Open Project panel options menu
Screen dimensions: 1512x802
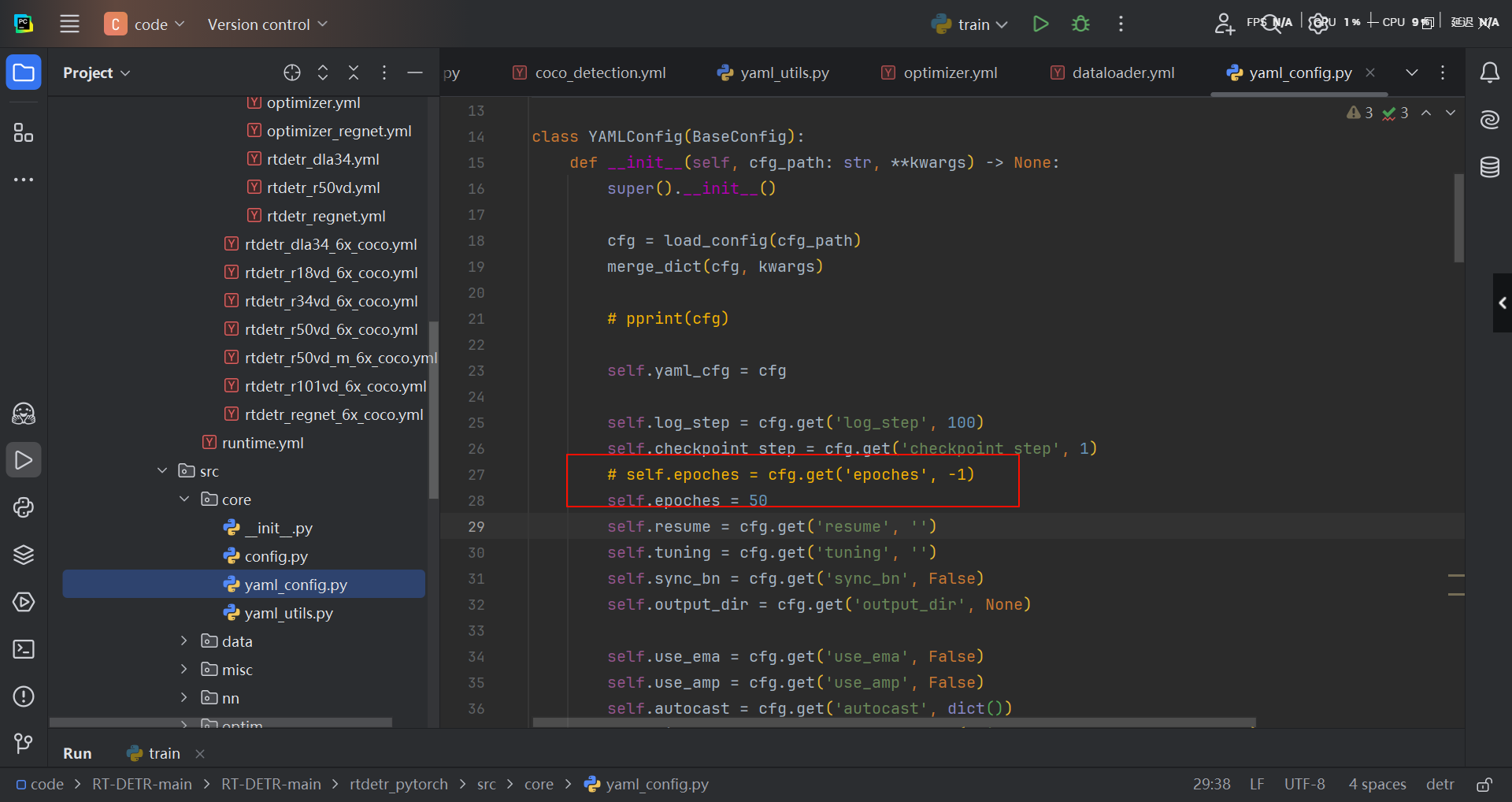(384, 72)
